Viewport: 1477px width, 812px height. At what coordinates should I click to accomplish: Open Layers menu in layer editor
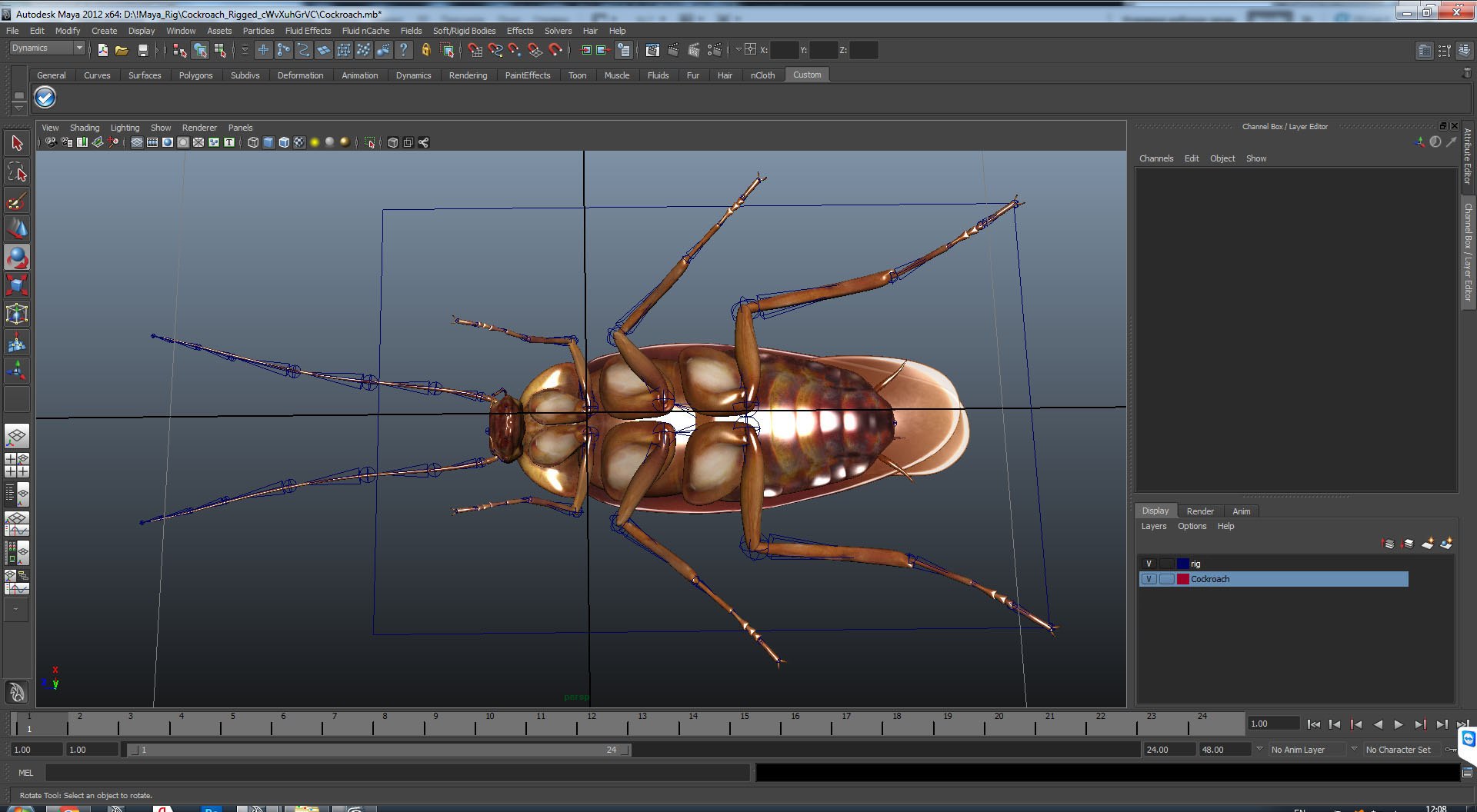(x=1153, y=527)
